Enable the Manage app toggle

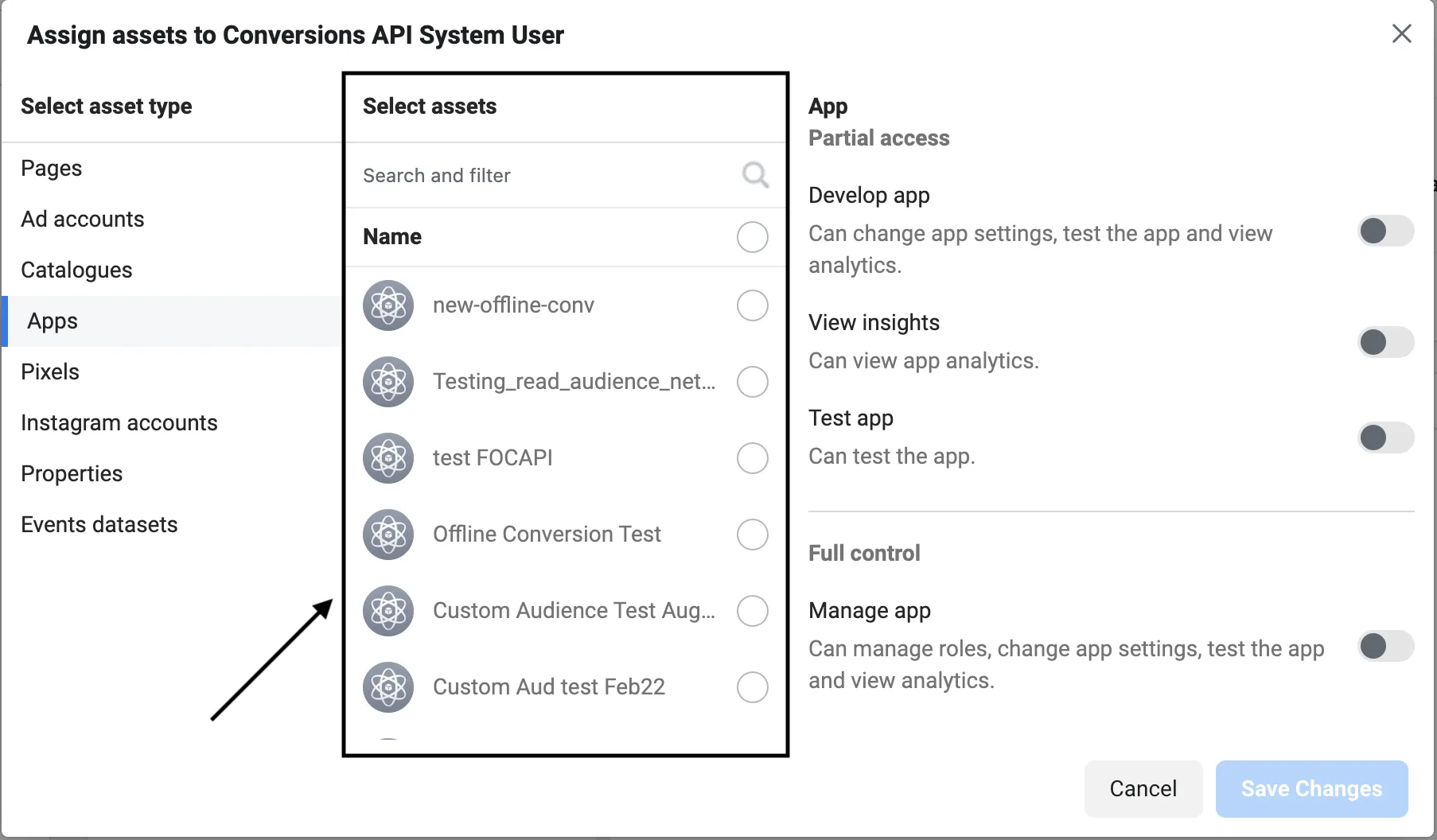(1385, 646)
